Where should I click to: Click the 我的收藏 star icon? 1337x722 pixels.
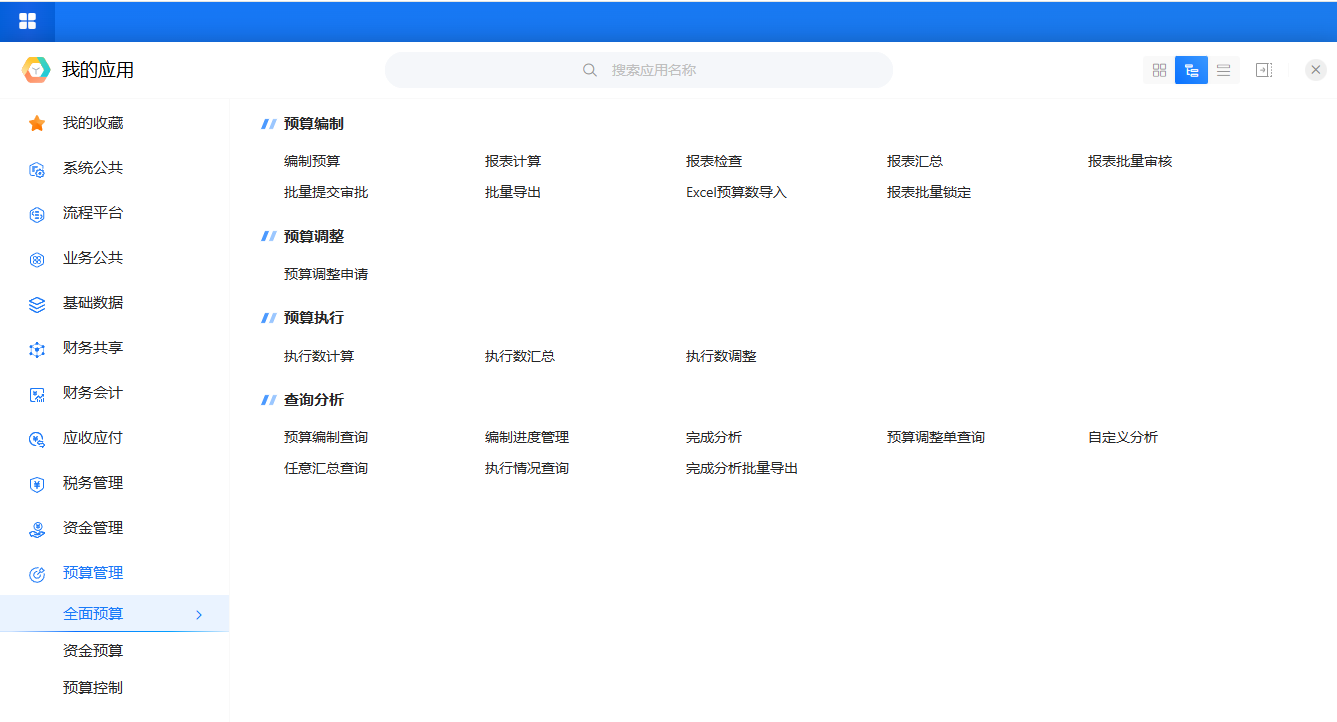pos(37,124)
